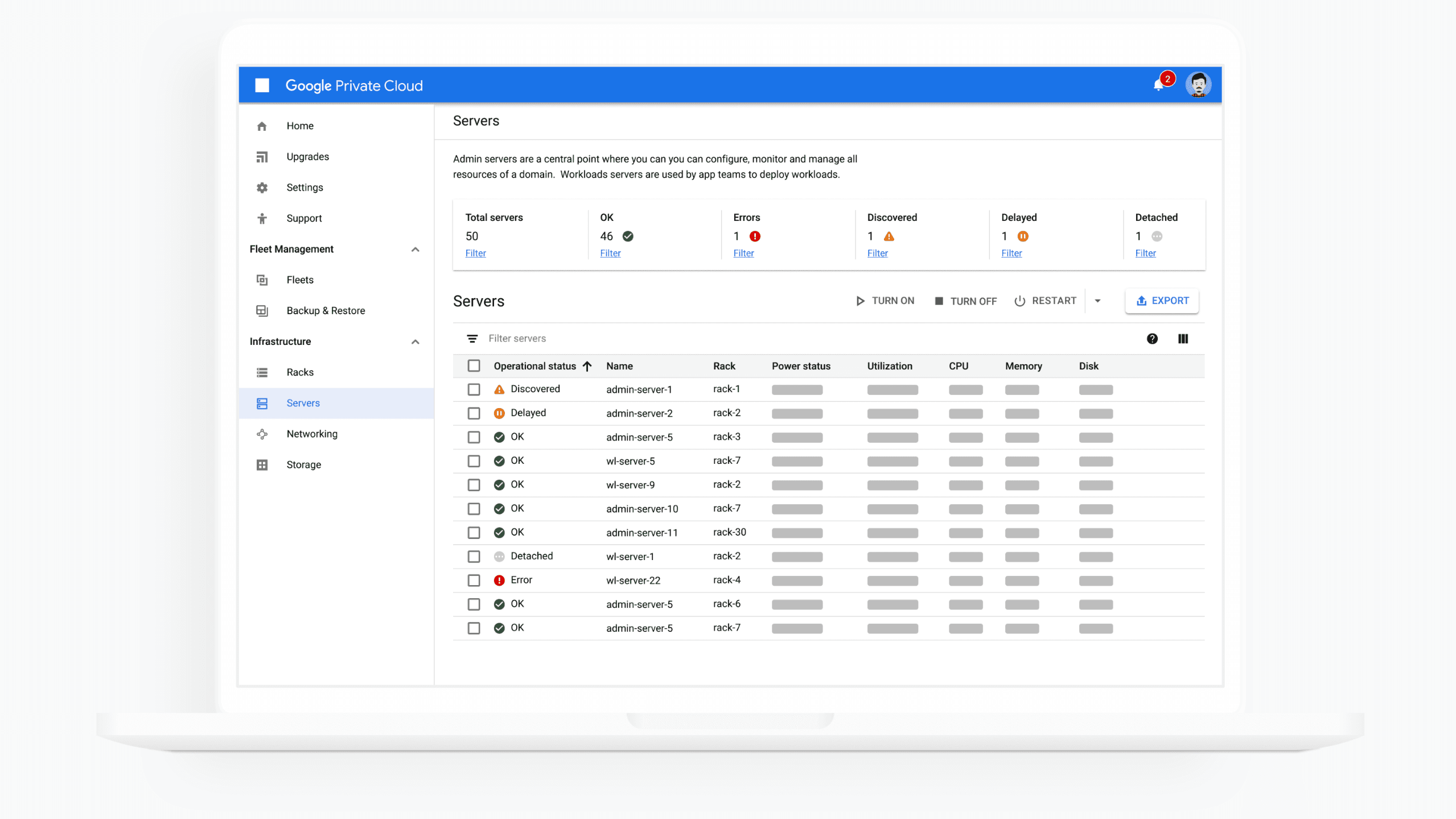This screenshot has height=819, width=1456.
Task: Toggle the select-all checkbox in table header
Action: [474, 366]
